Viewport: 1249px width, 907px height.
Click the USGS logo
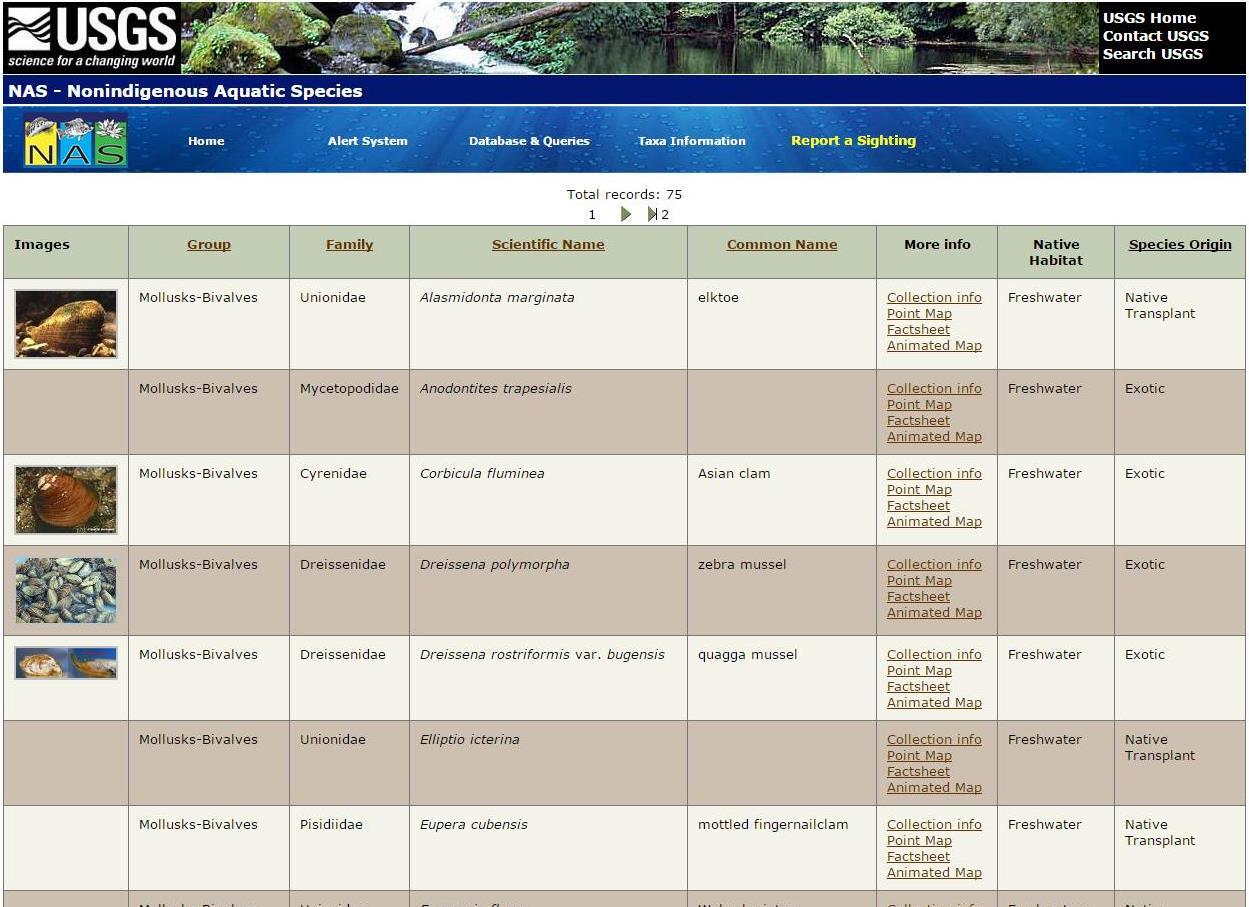click(x=92, y=38)
